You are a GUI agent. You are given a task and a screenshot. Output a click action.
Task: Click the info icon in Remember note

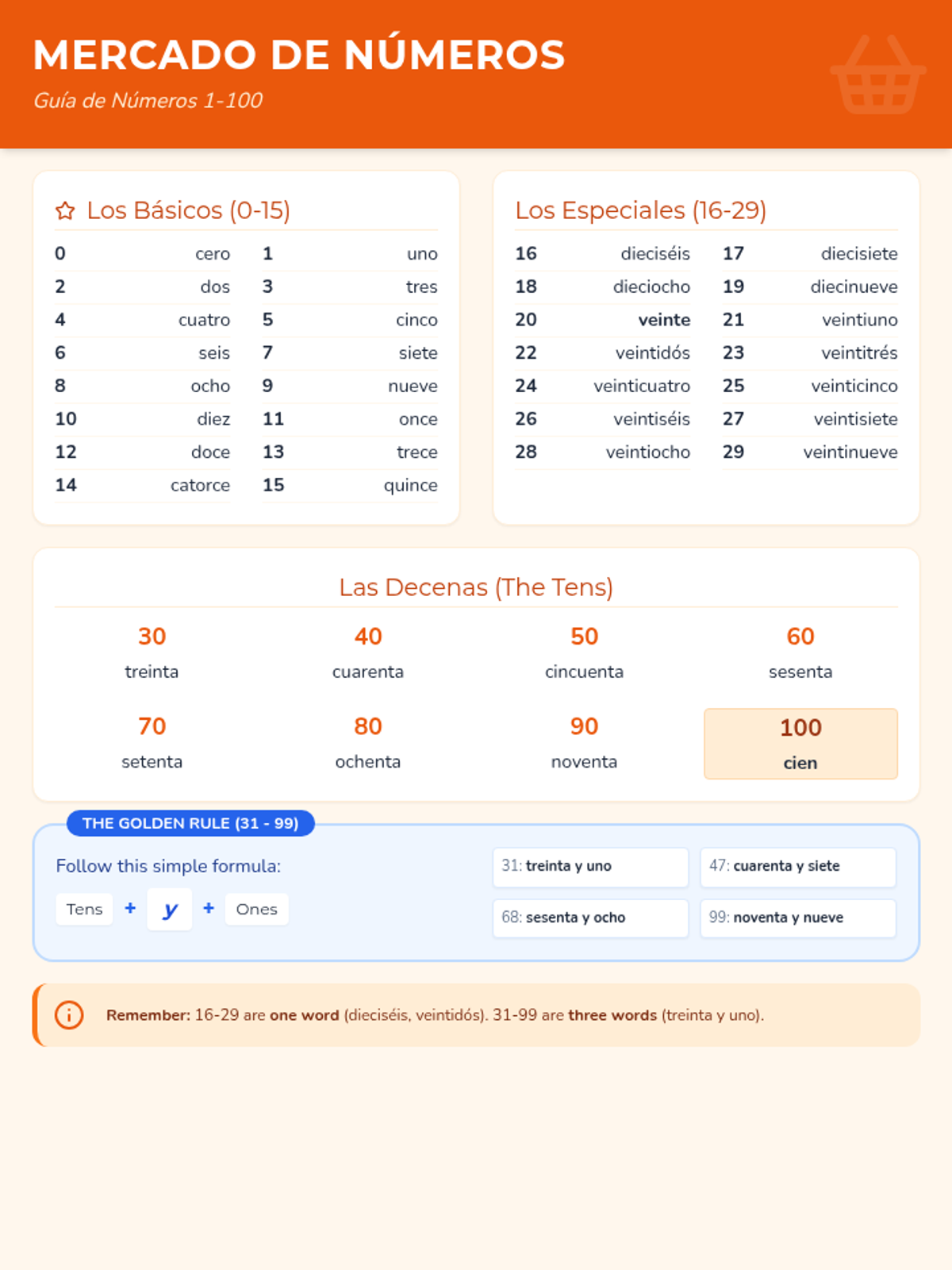69,1015
